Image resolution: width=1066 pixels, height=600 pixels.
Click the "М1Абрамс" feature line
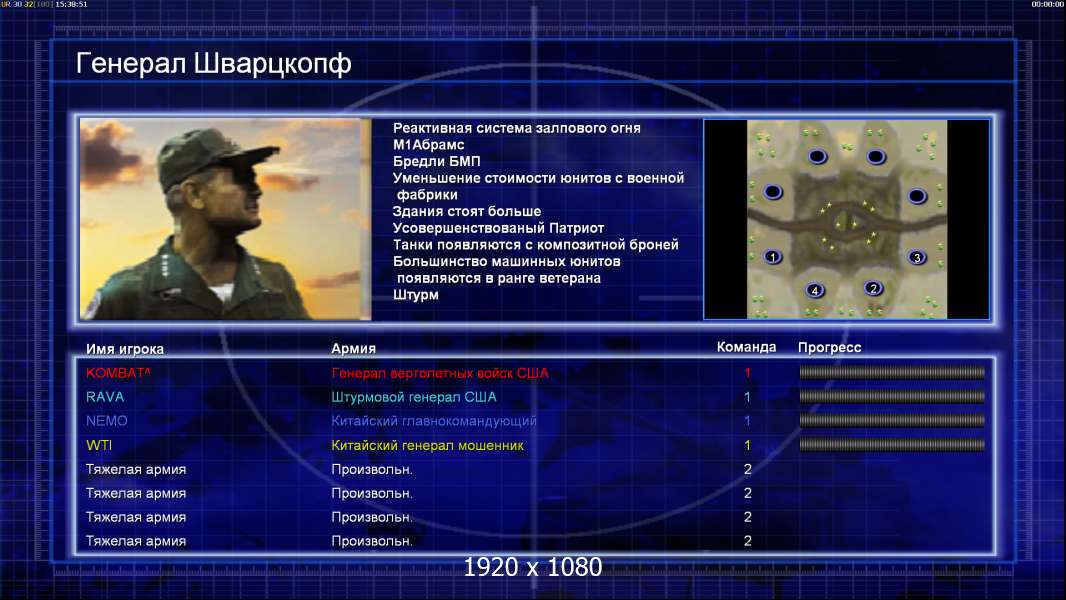pyautogui.click(x=428, y=145)
